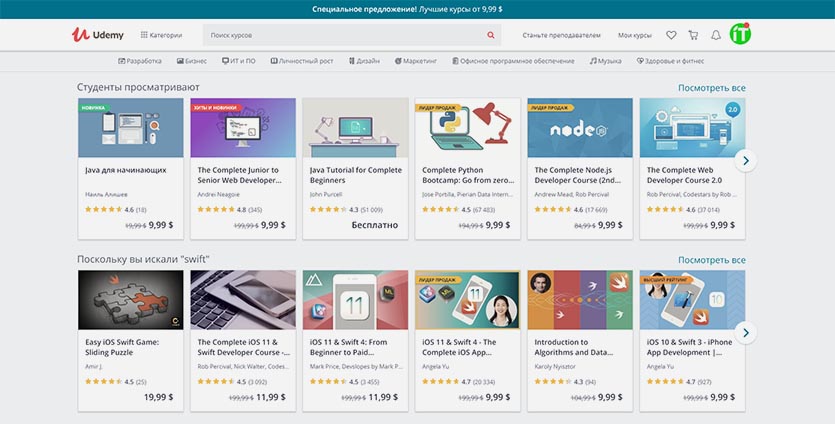This screenshot has height=424, width=835.
Task: Open Мои курсы link
Action: pos(634,35)
